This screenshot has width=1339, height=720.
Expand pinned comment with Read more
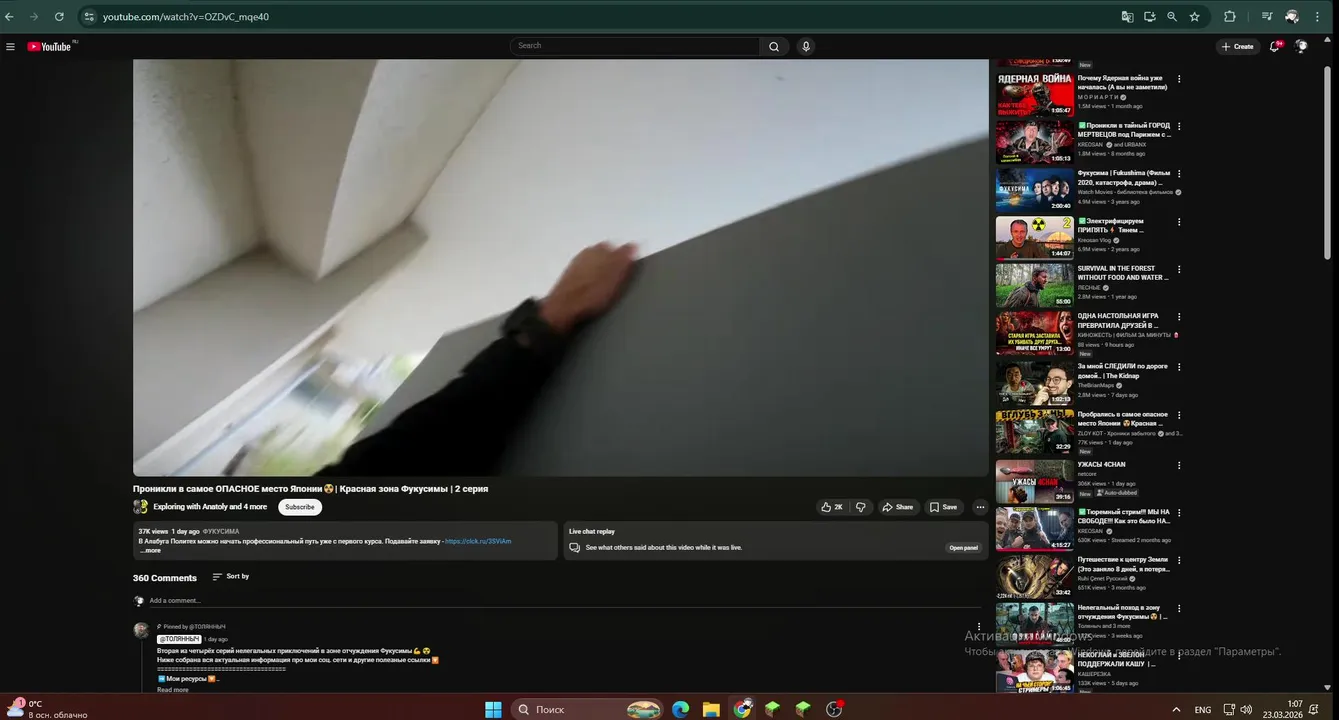point(172,690)
